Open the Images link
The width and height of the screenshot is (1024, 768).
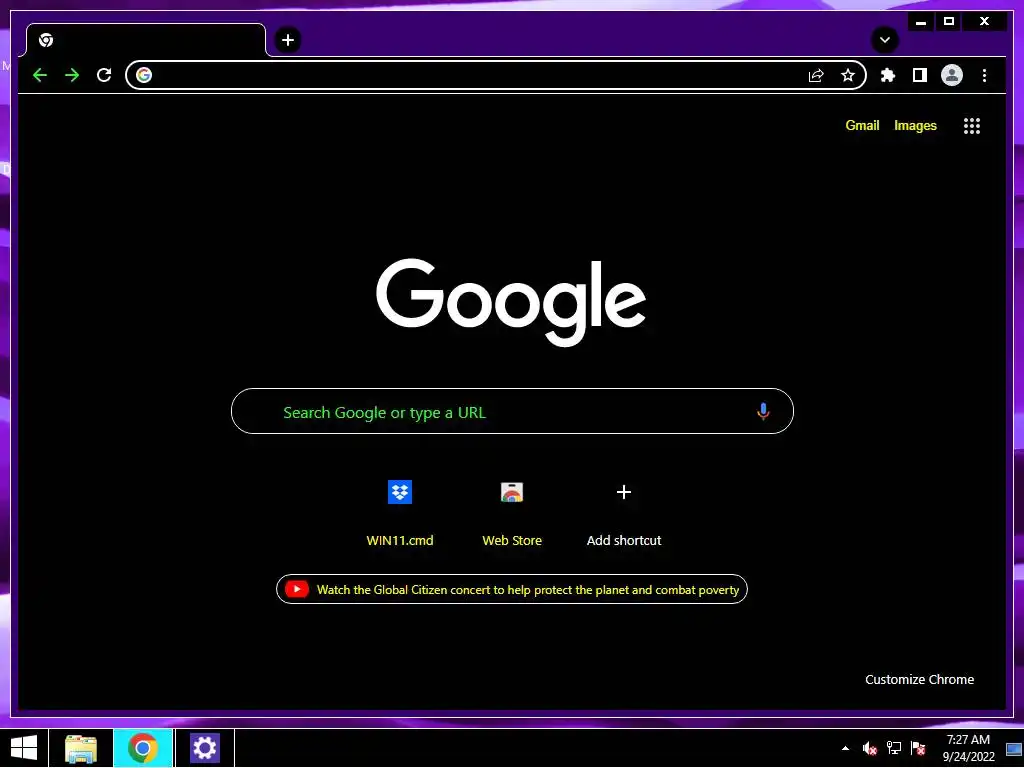[x=915, y=125]
